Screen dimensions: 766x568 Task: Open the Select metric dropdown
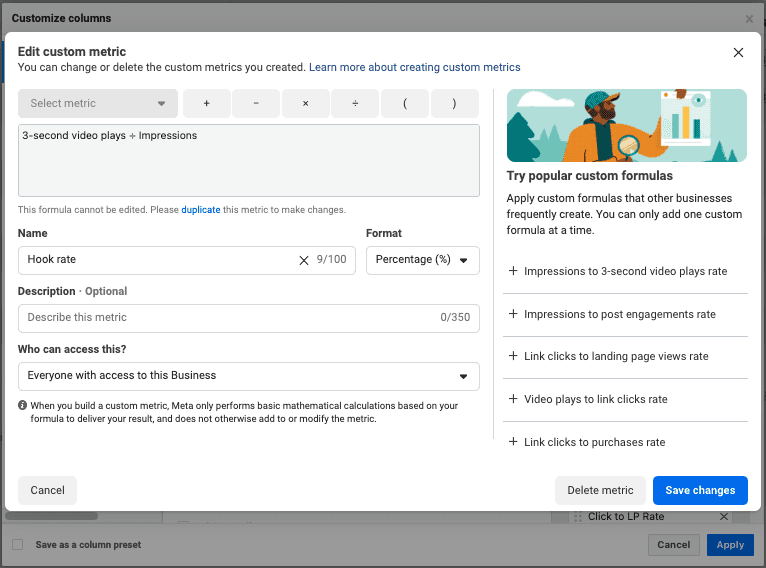[98, 103]
